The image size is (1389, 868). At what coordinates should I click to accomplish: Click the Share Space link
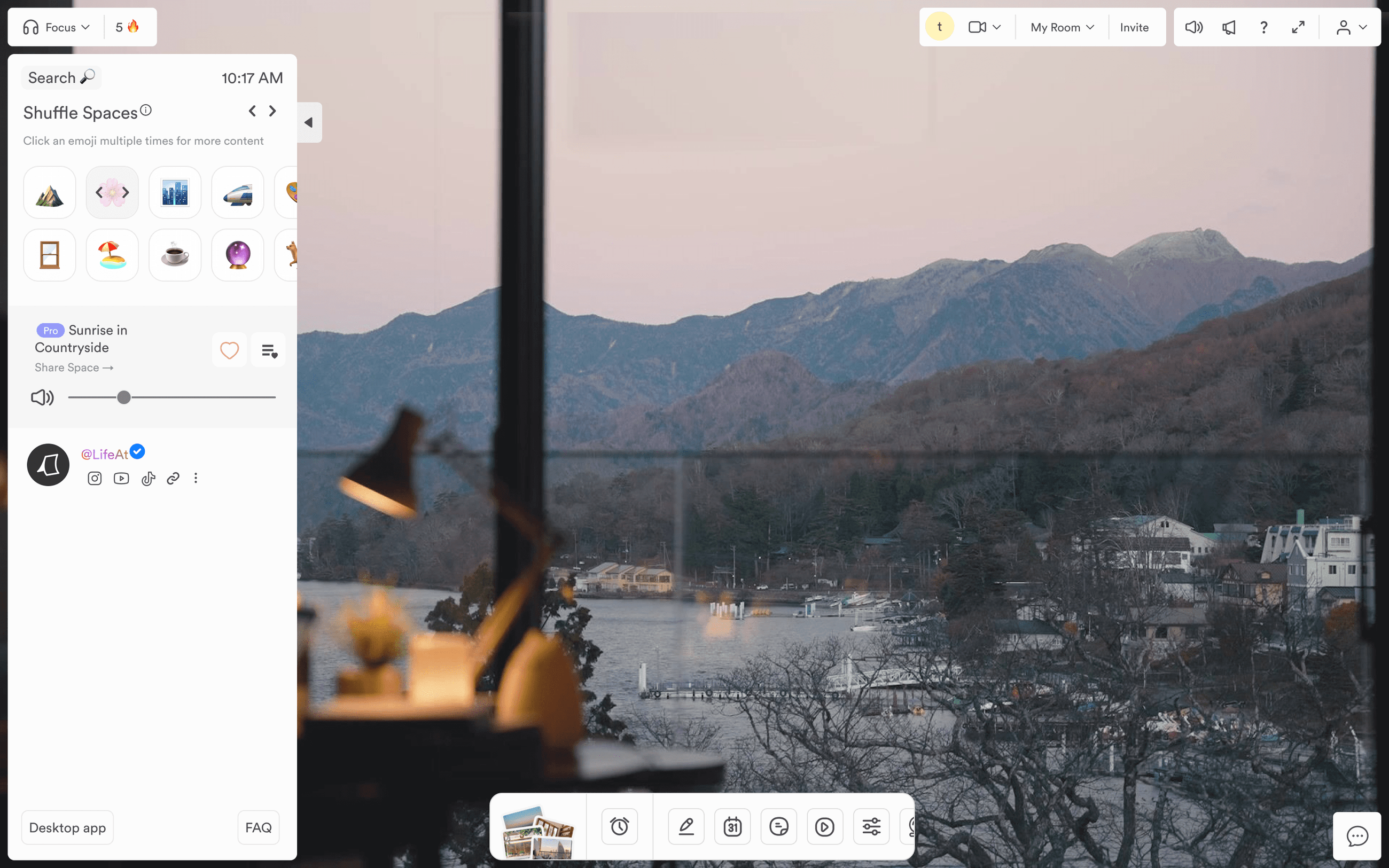(x=74, y=367)
